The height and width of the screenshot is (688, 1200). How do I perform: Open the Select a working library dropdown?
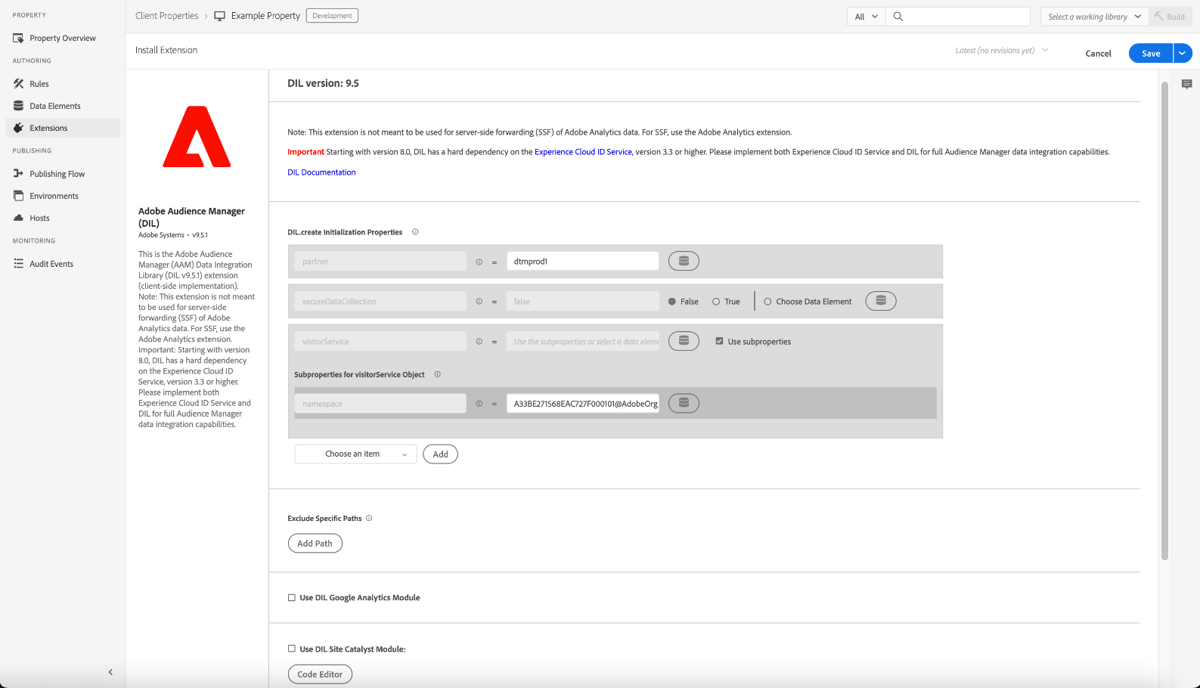pos(1092,16)
